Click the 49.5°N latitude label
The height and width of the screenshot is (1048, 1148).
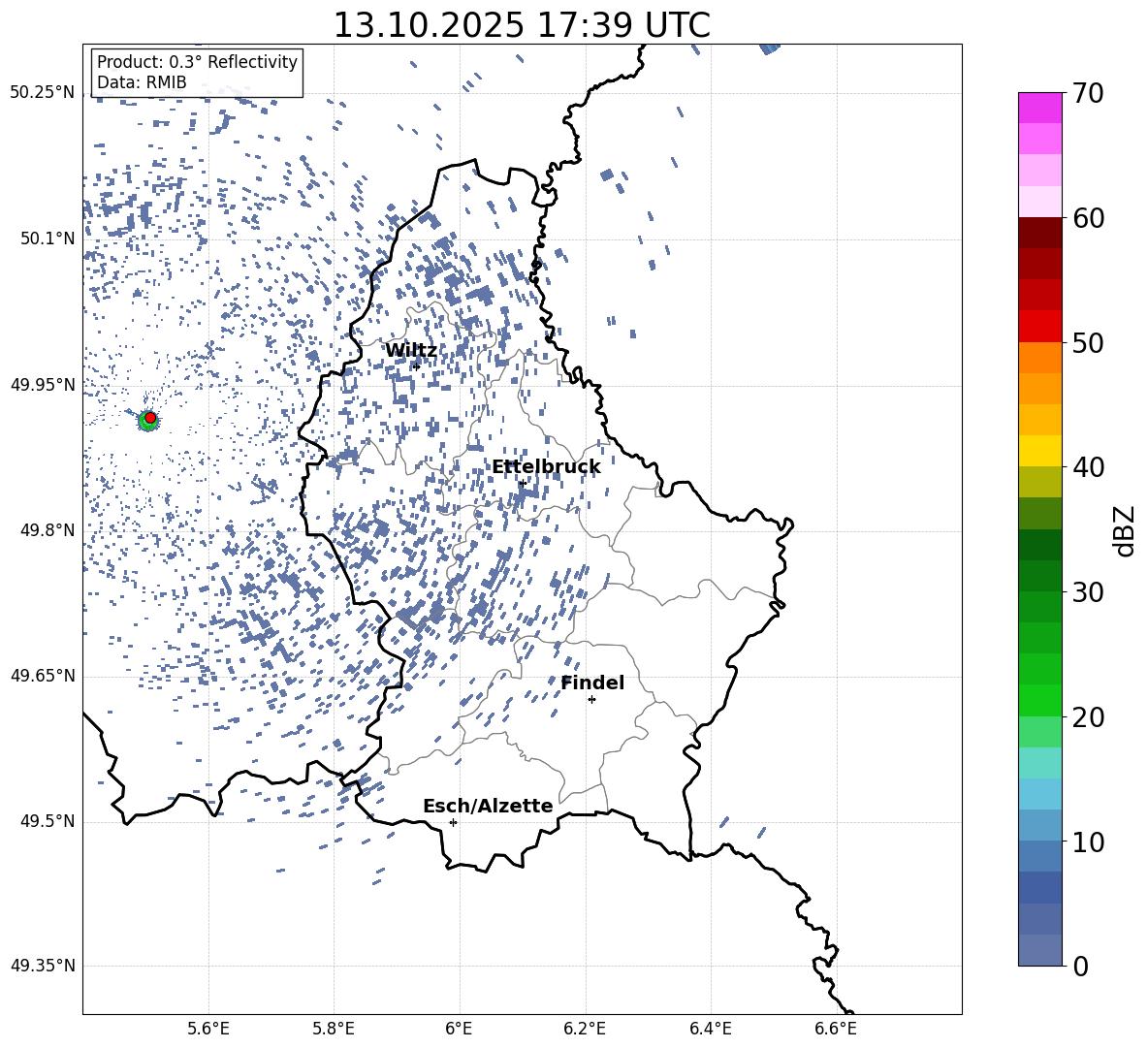48,821
